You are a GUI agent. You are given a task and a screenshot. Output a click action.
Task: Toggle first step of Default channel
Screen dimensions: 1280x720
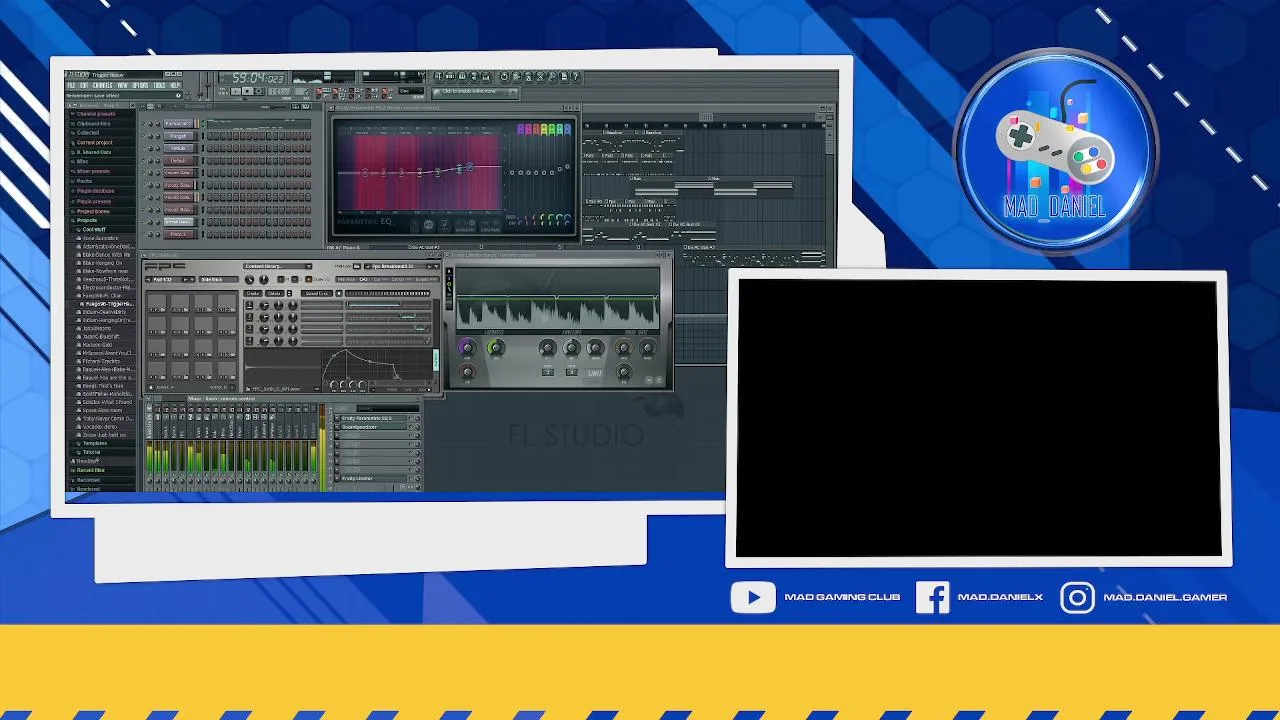(x=210, y=161)
